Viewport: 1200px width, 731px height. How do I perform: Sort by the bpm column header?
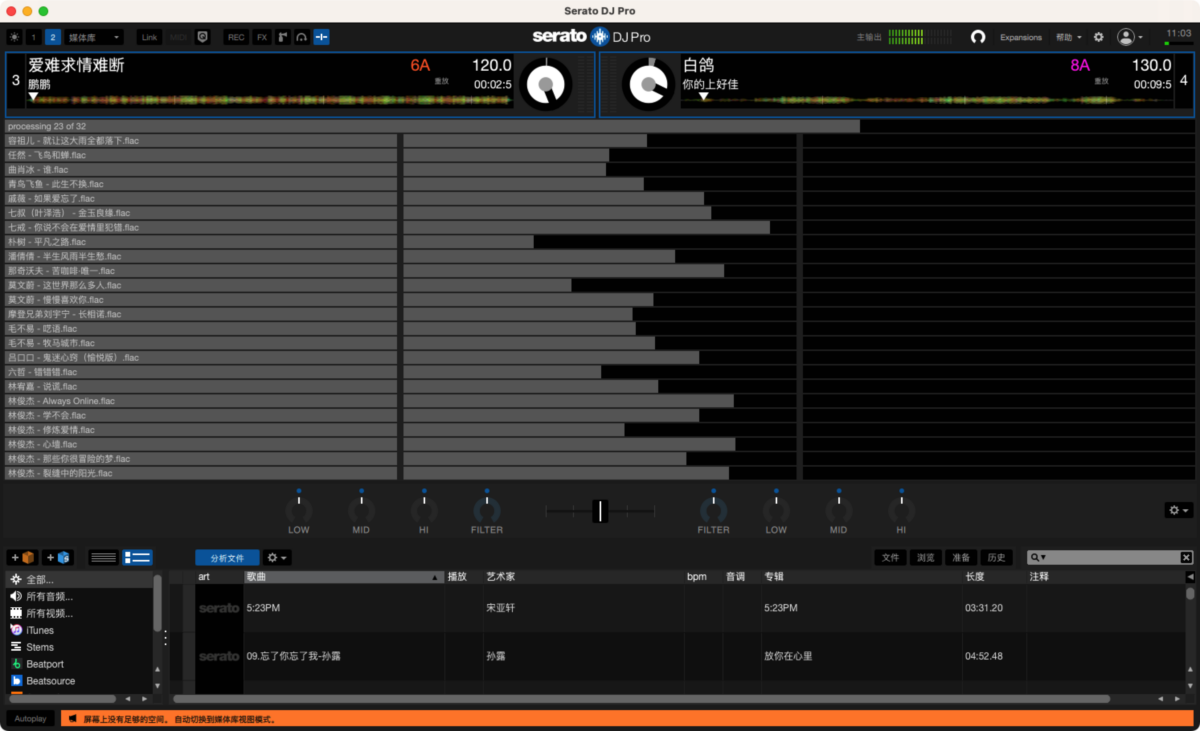tap(703, 577)
